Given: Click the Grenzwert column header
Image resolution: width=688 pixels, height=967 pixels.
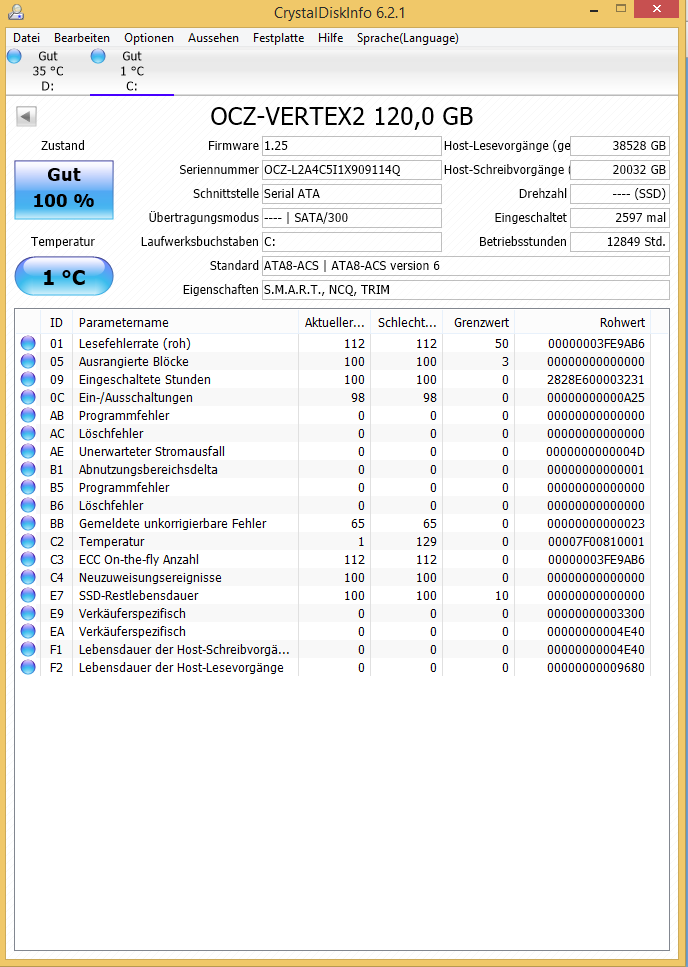Looking at the screenshot, I should pos(478,323).
